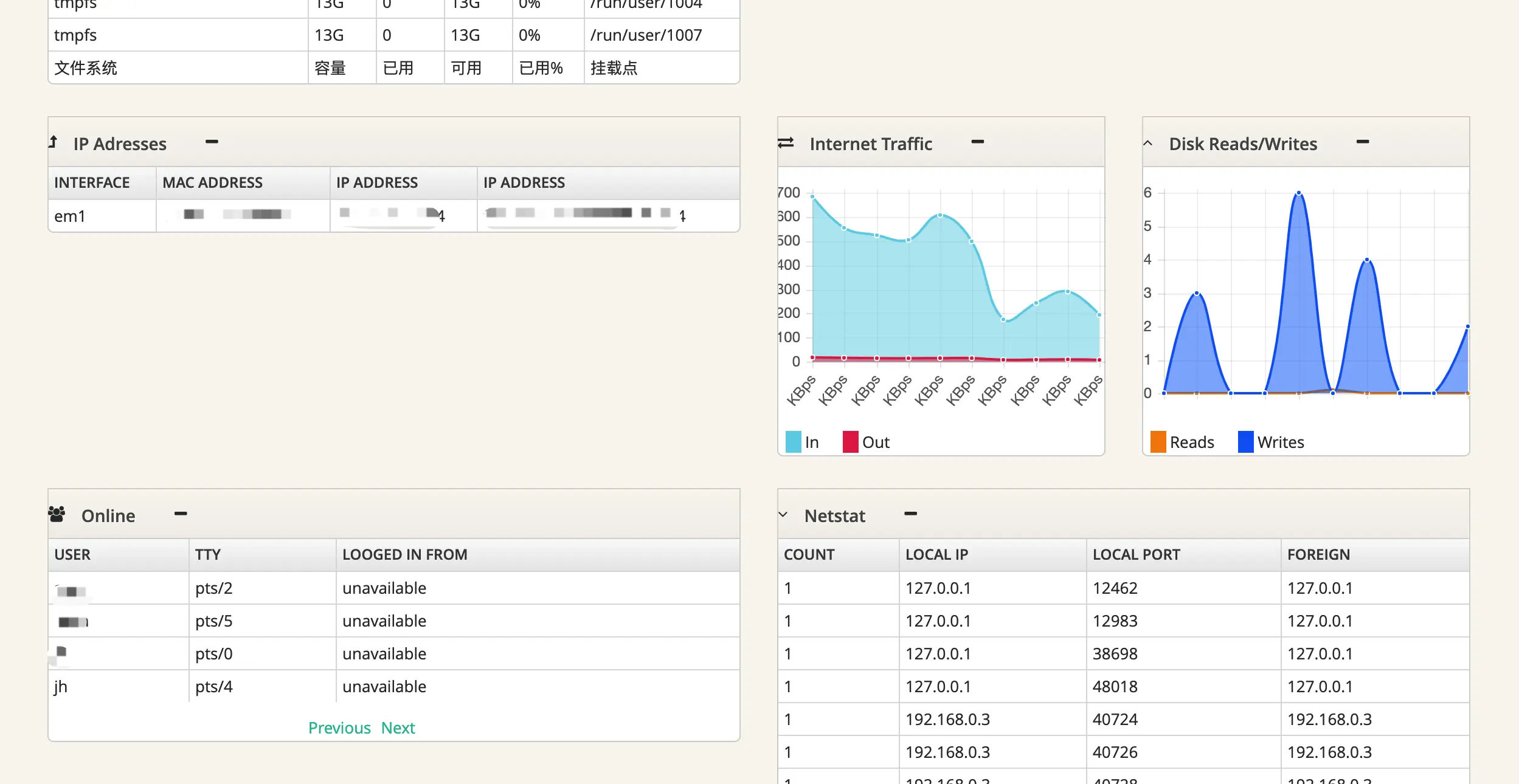The height and width of the screenshot is (784, 1519).
Task: Click the Internet Traffic exchange arrows icon
Action: 786,143
